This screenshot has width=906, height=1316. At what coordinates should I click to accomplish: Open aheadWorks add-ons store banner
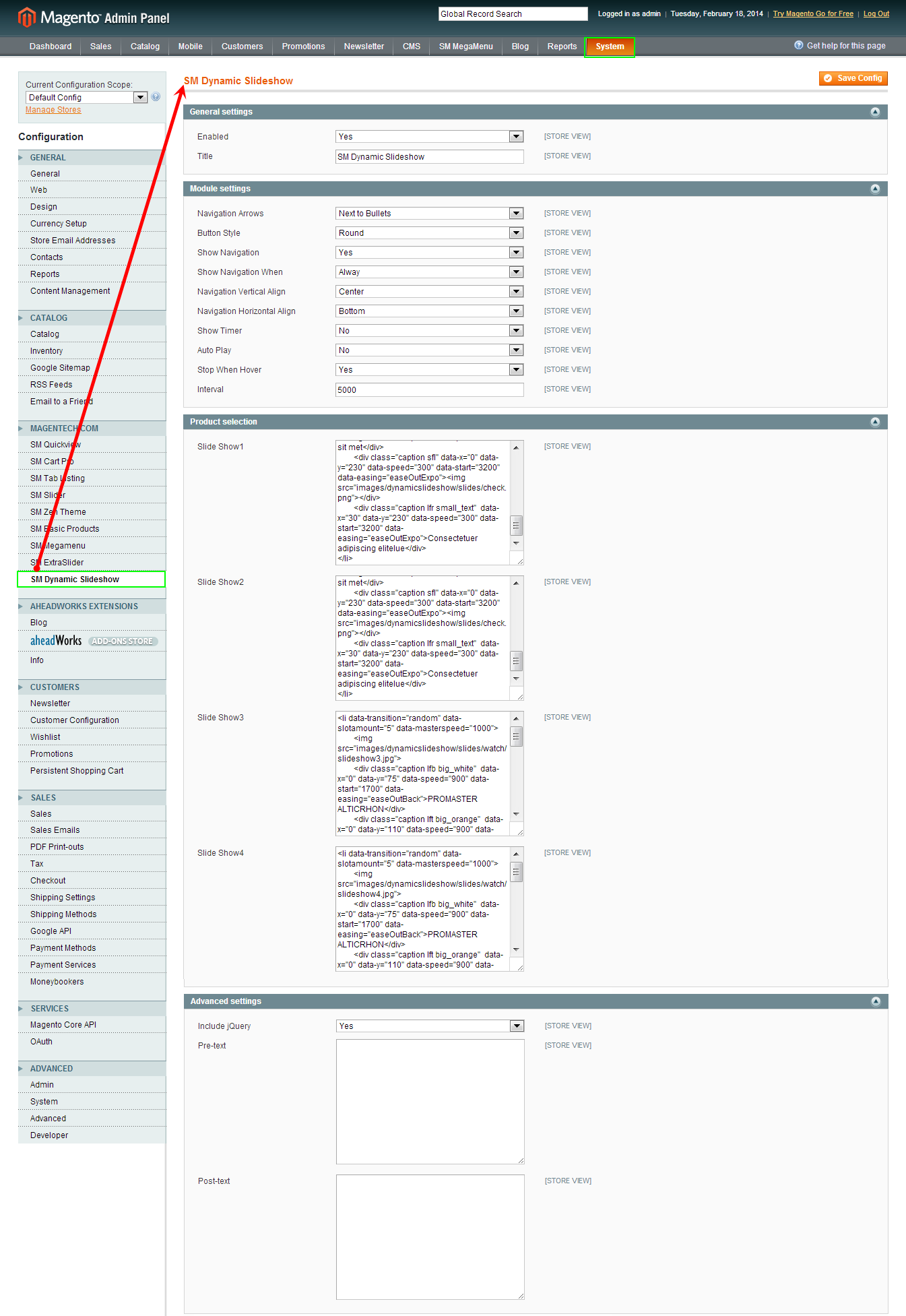pos(94,641)
